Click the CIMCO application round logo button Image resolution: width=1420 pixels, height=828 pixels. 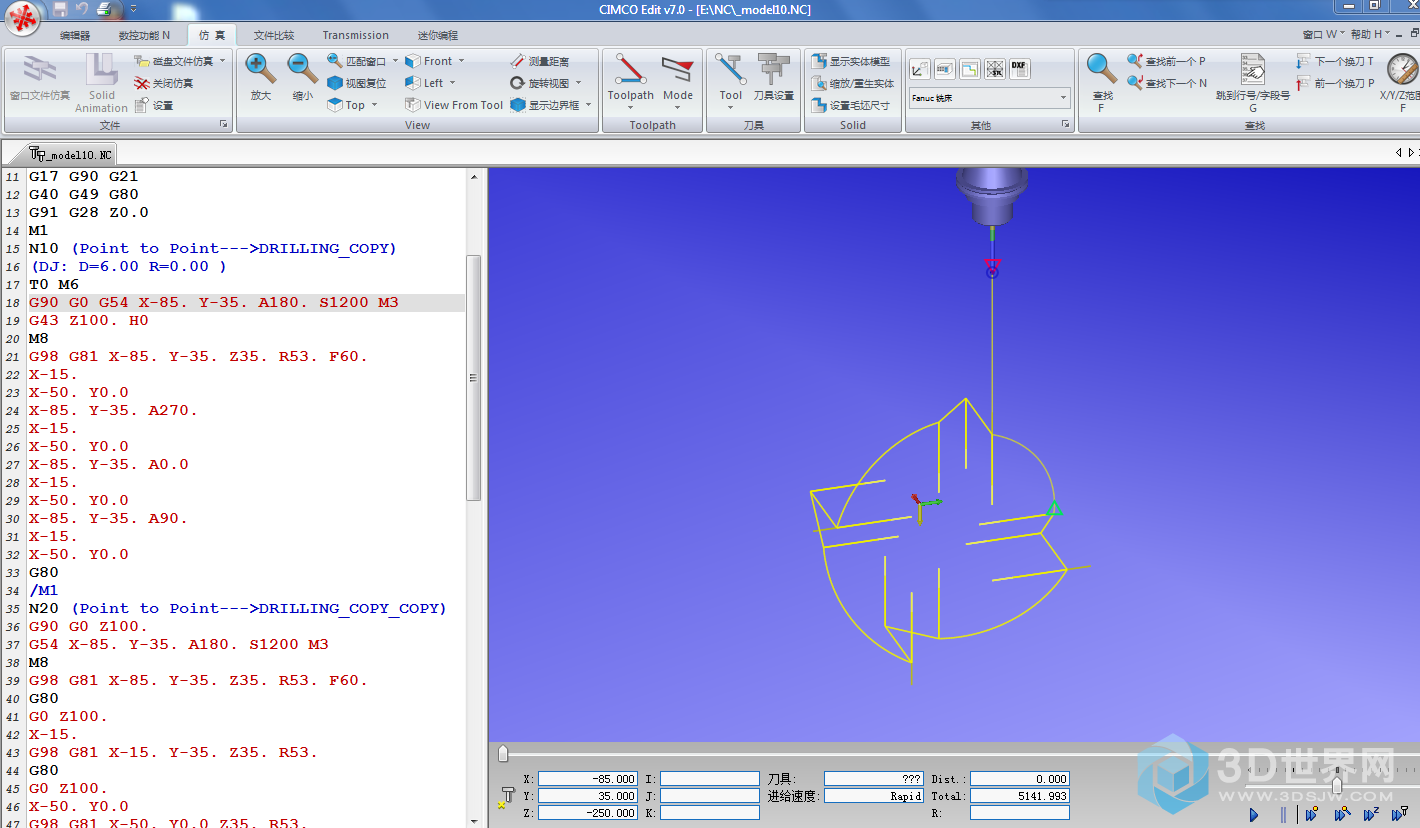pos(23,20)
